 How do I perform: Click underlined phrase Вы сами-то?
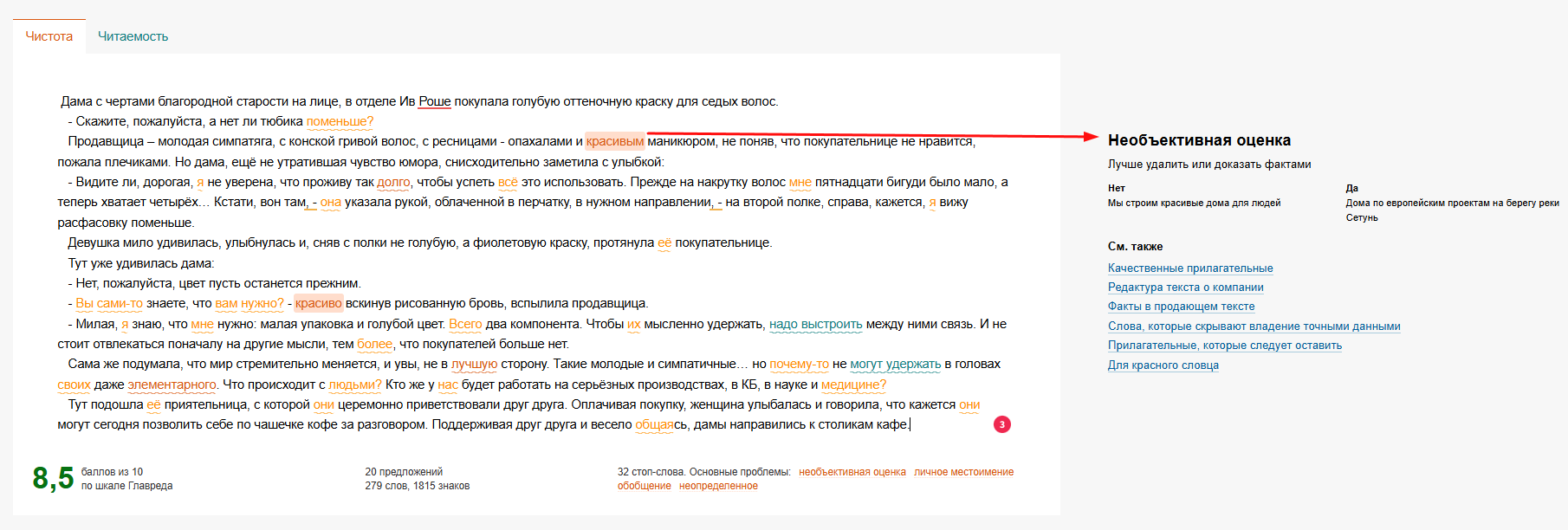coord(109,303)
